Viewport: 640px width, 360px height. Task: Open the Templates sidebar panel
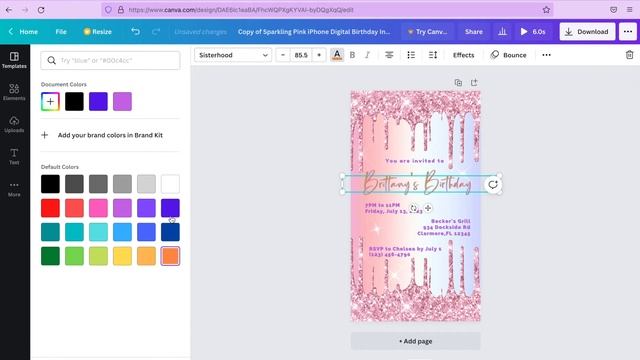(14, 60)
